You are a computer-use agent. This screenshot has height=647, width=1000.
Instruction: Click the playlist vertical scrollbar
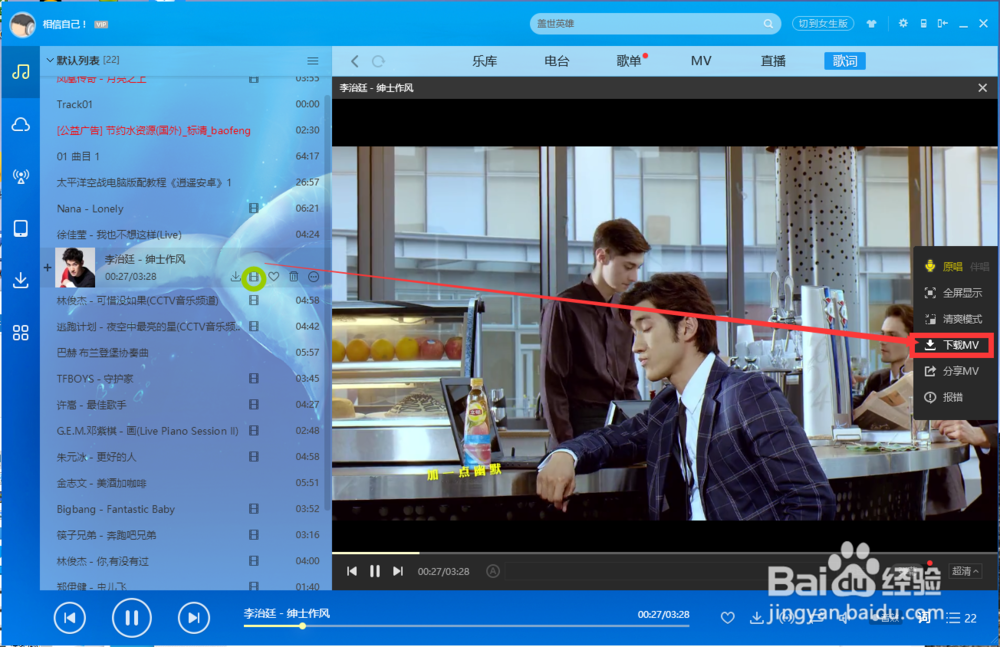coord(328,302)
